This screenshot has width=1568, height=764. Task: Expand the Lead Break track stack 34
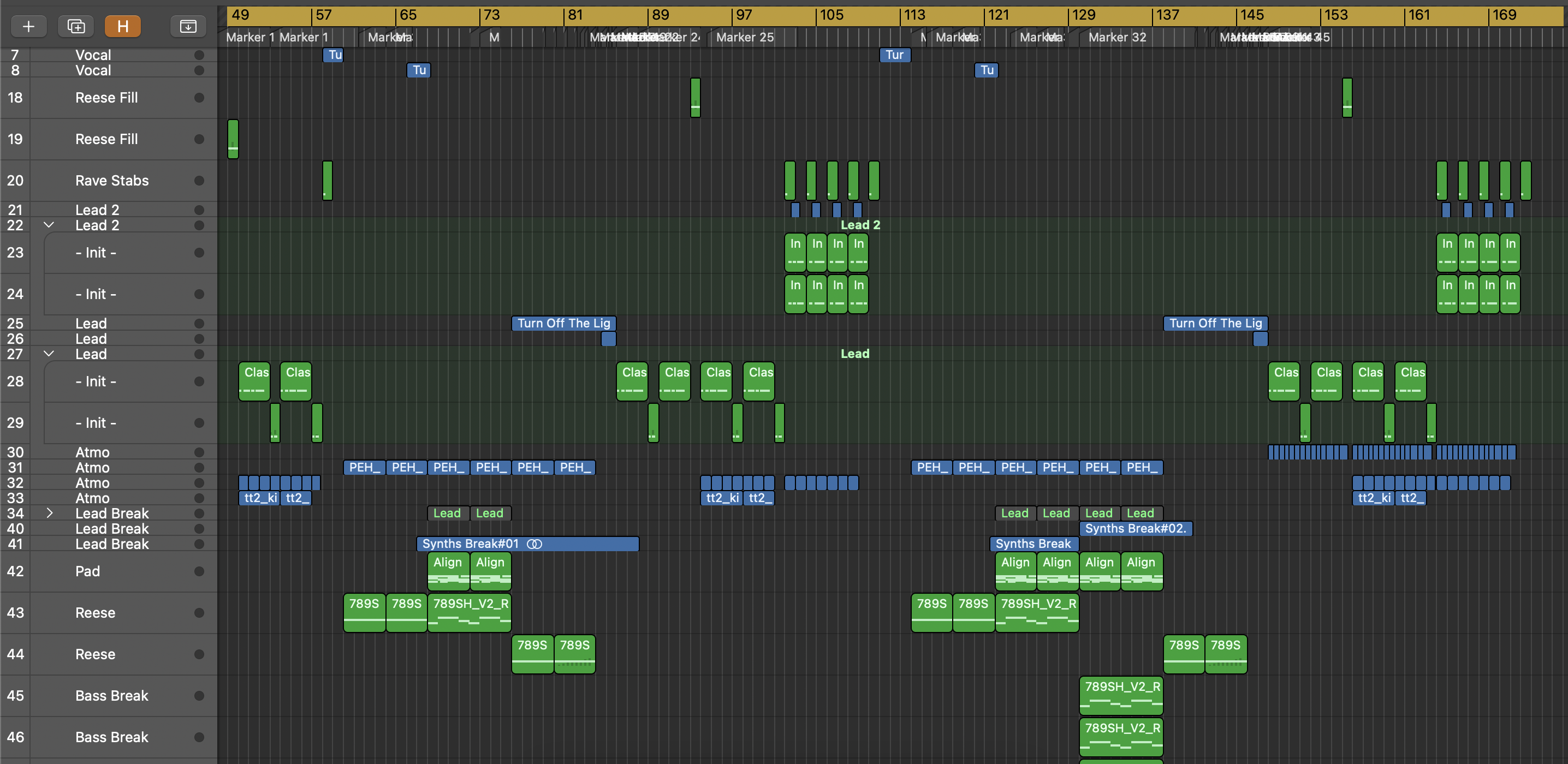[49, 514]
